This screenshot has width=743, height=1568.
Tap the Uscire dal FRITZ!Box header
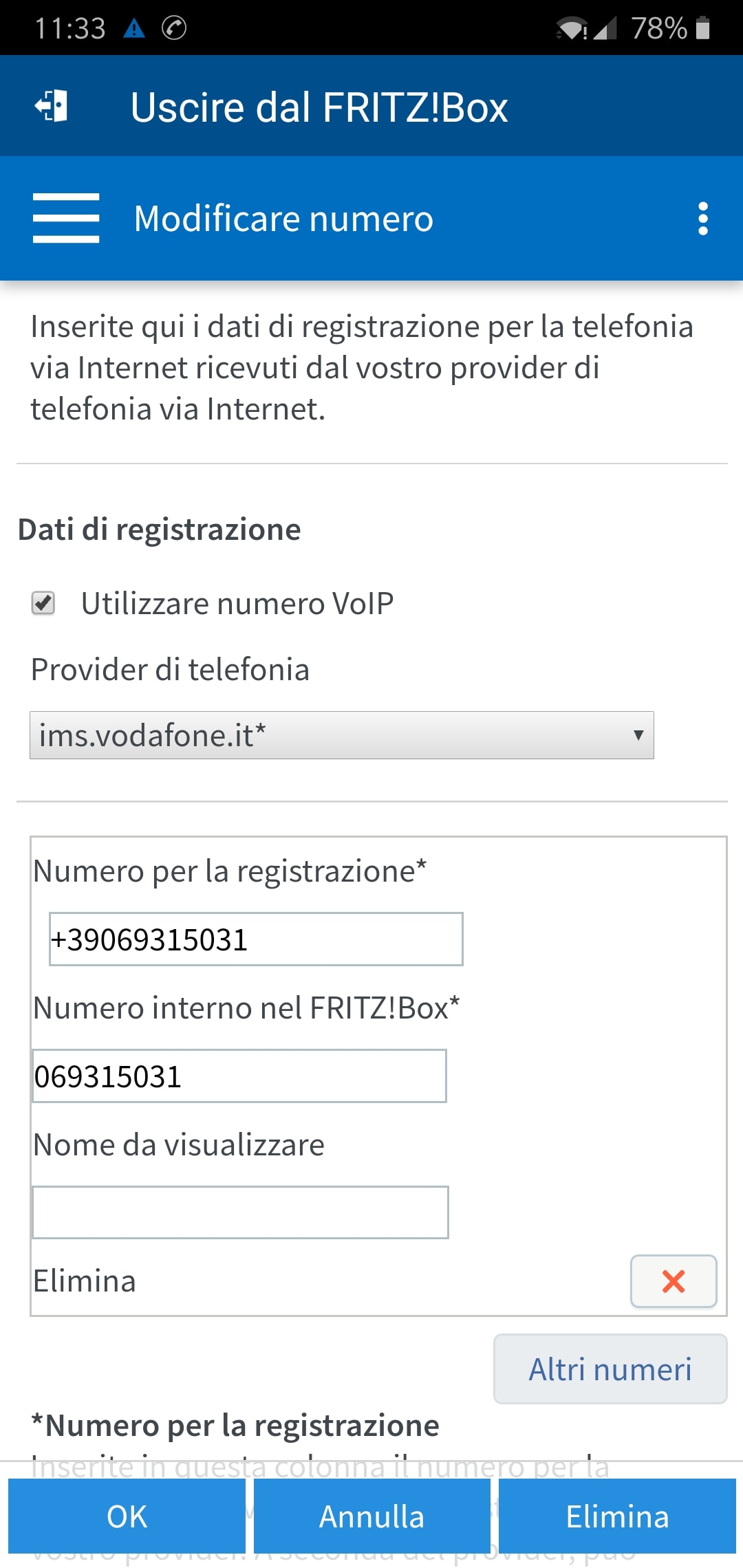click(x=319, y=107)
